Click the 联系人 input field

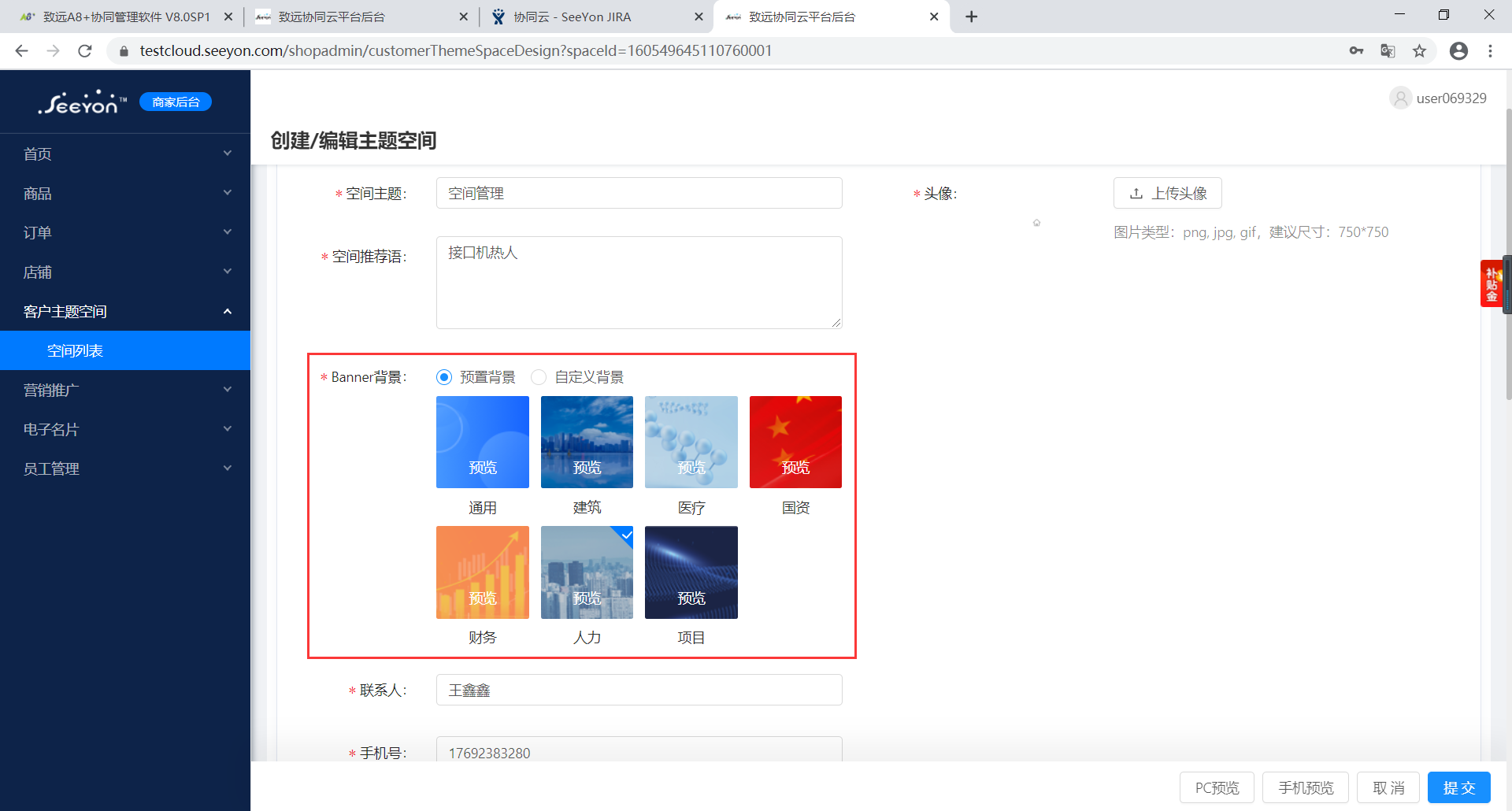click(639, 690)
